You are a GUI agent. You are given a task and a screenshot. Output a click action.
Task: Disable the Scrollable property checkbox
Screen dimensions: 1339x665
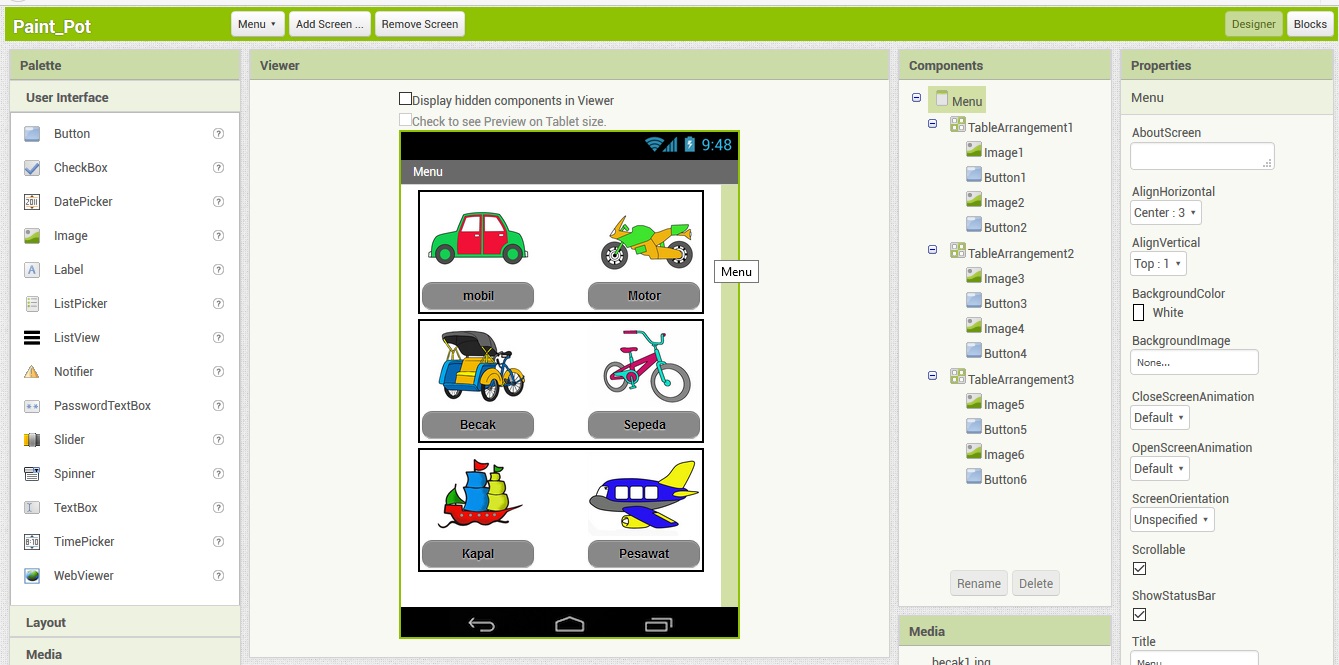[1139, 568]
